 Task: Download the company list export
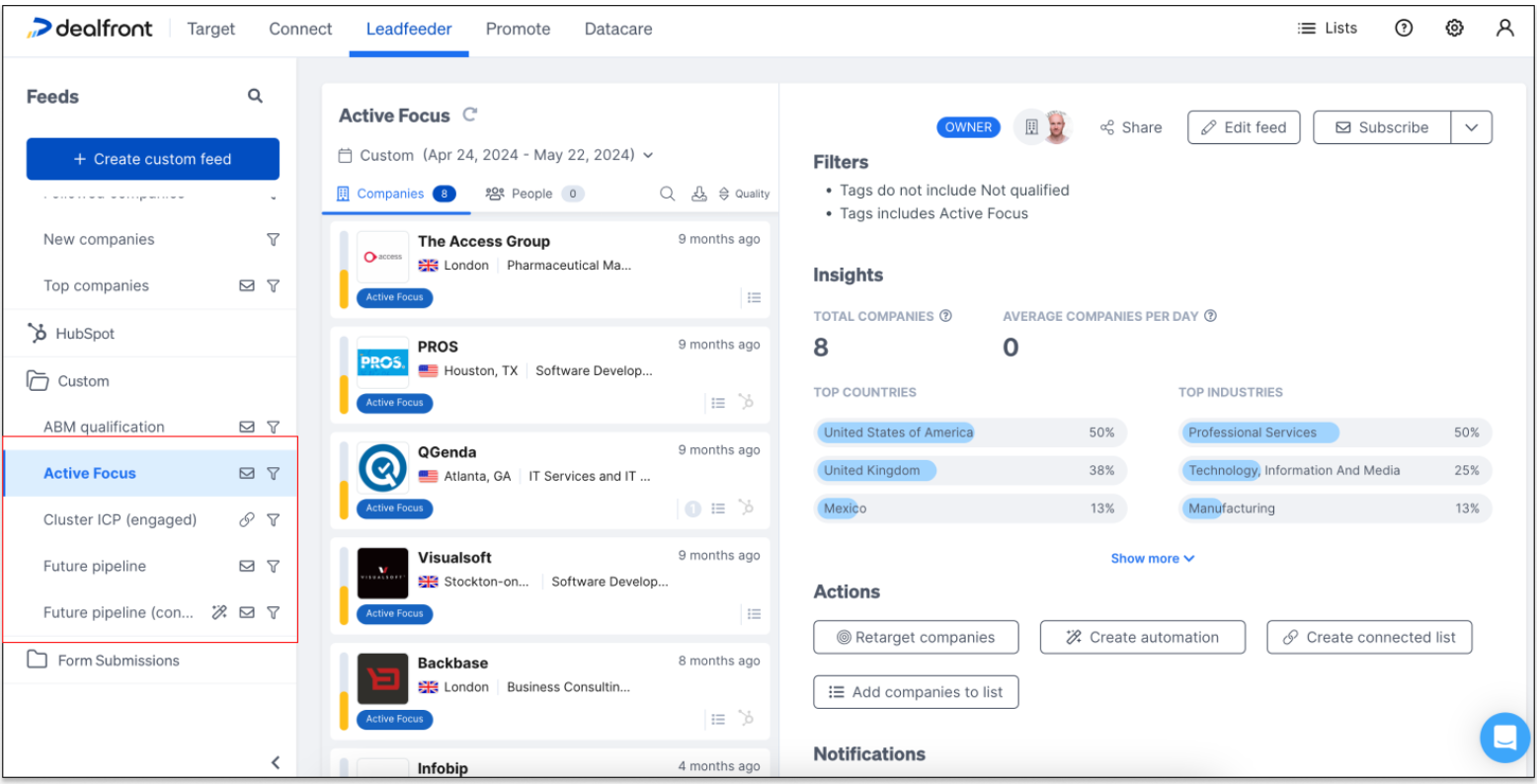[698, 194]
